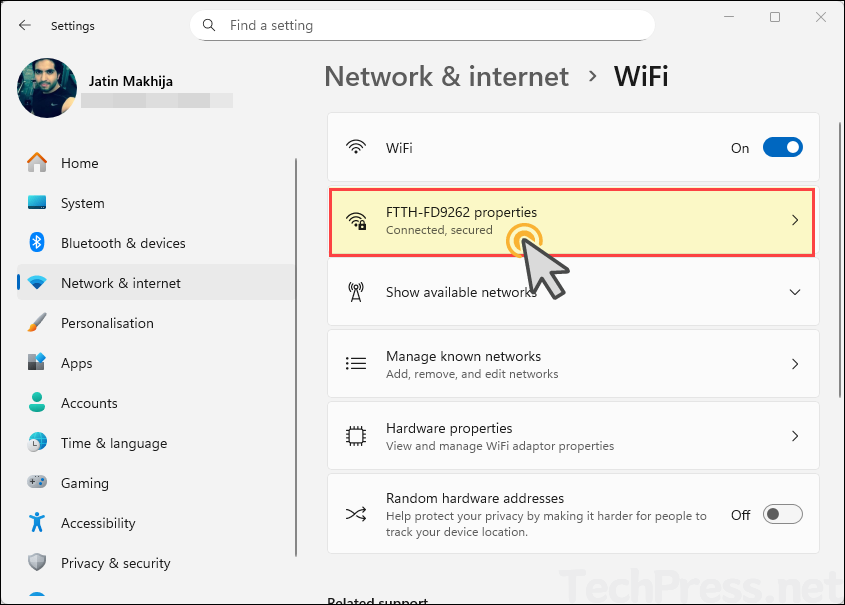This screenshot has height=605, width=845.
Task: Click the Manage known networks list icon
Action: click(355, 364)
